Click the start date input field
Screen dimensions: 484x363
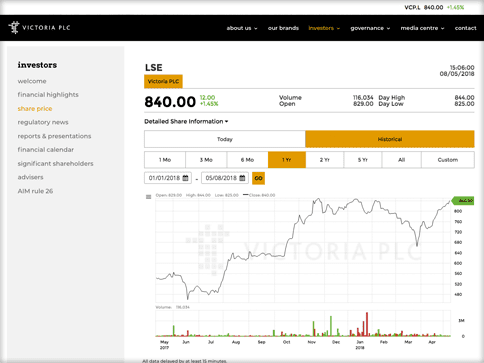(168, 178)
